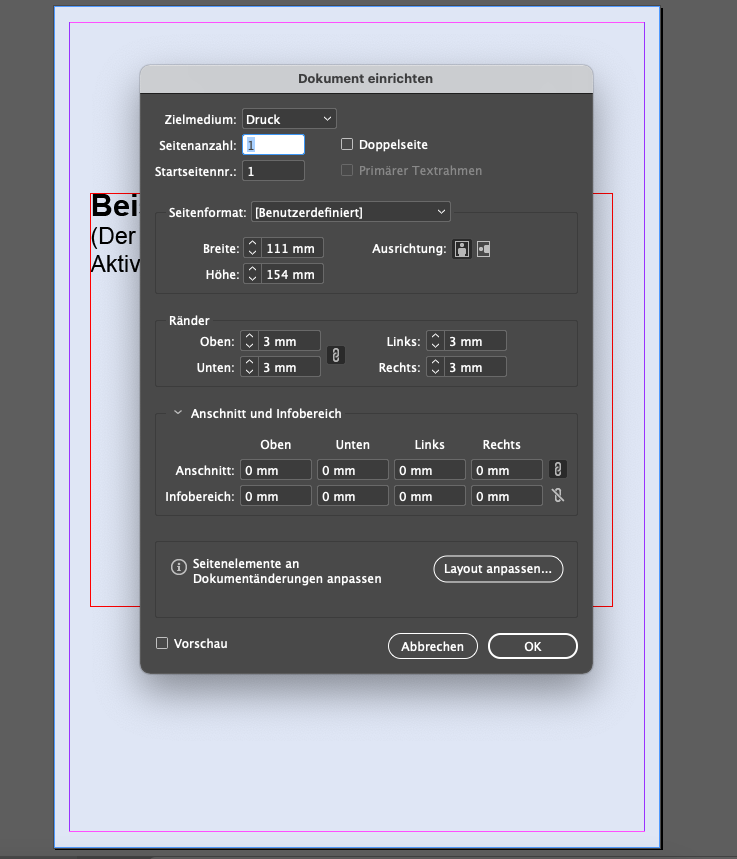Toggle the margins chain link icon
This screenshot has width=737, height=859.
[x=337, y=355]
